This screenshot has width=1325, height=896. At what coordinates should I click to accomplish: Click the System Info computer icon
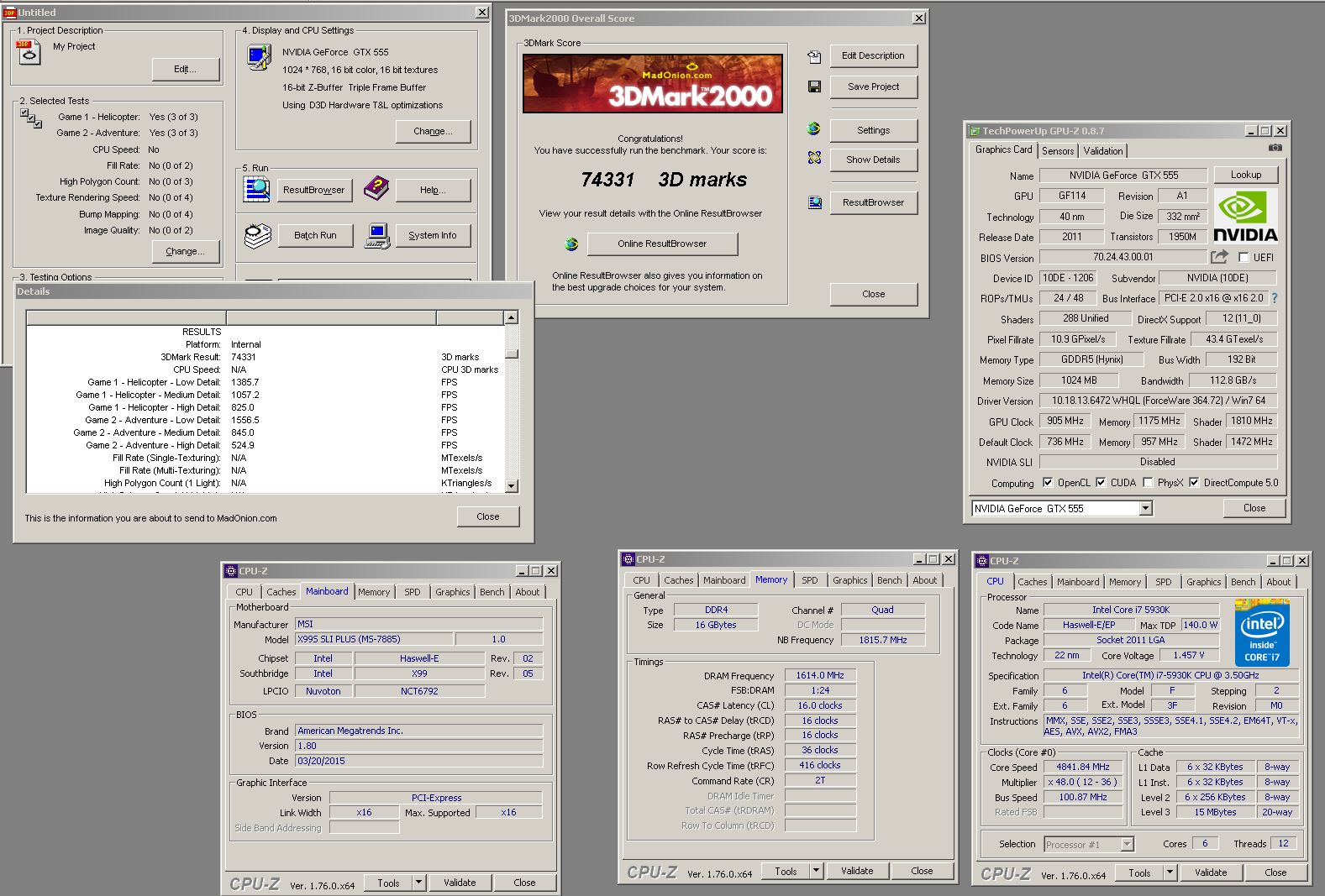tap(377, 236)
